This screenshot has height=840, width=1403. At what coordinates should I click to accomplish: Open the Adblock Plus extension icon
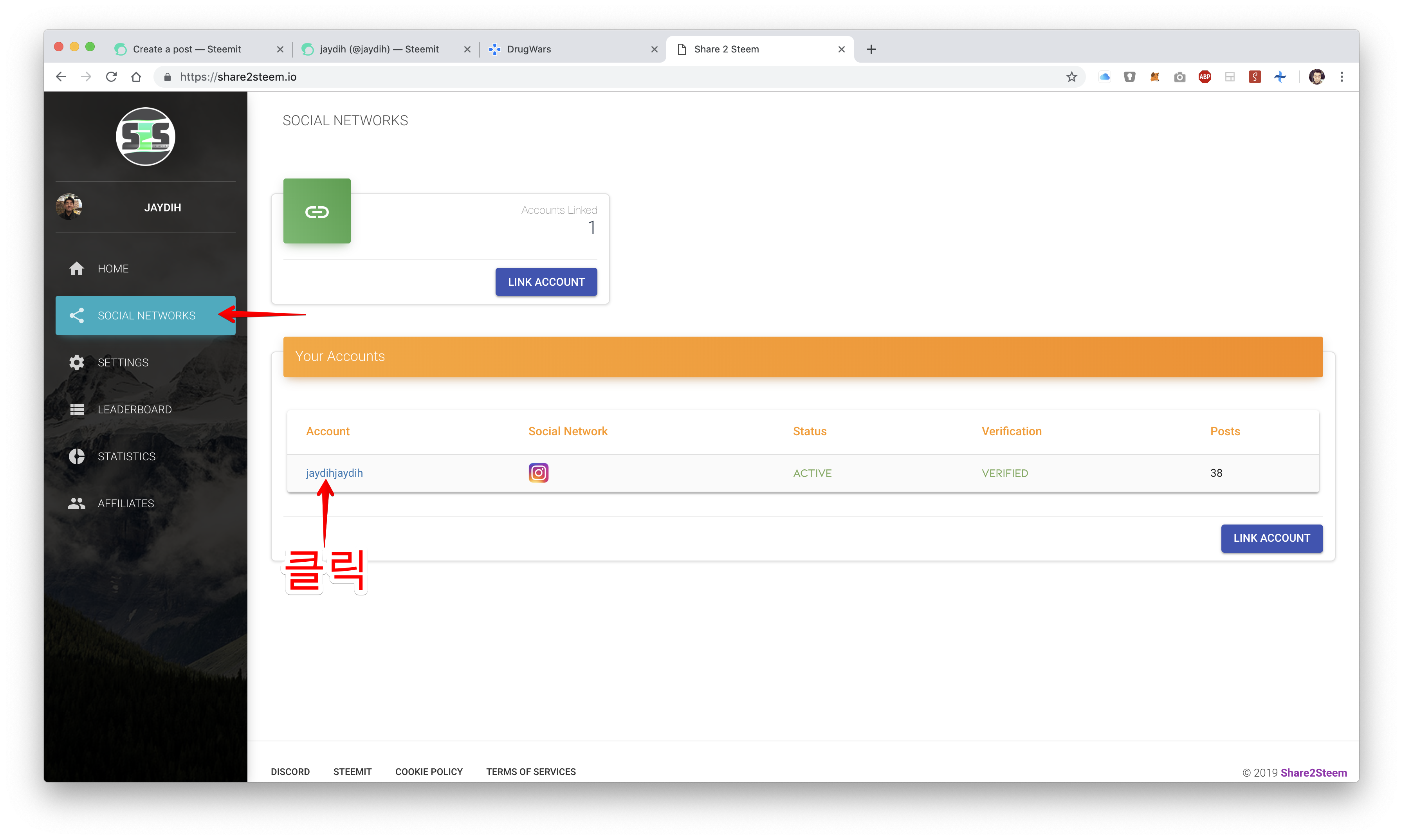1205,77
